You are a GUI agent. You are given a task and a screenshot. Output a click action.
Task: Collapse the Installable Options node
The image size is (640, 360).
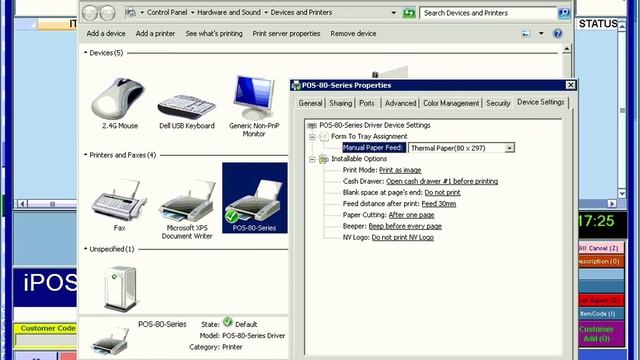(312, 159)
